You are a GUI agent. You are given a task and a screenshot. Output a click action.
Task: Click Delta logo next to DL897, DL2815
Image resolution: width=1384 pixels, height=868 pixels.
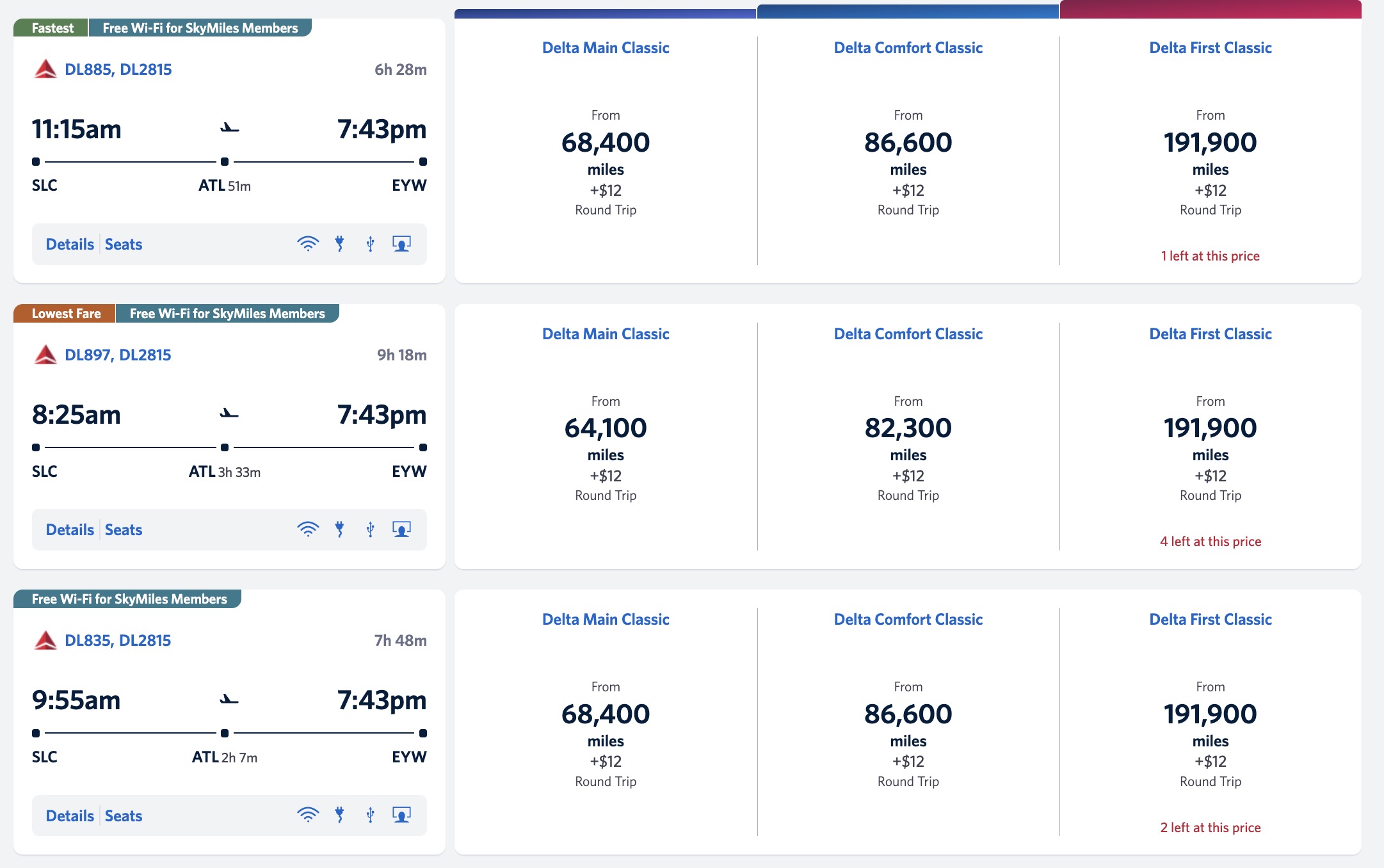point(45,355)
